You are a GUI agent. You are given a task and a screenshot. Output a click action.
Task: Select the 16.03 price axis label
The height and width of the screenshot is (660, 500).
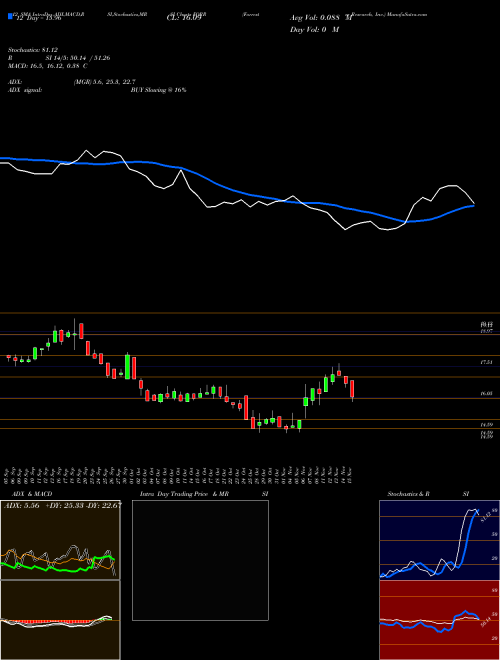click(487, 394)
